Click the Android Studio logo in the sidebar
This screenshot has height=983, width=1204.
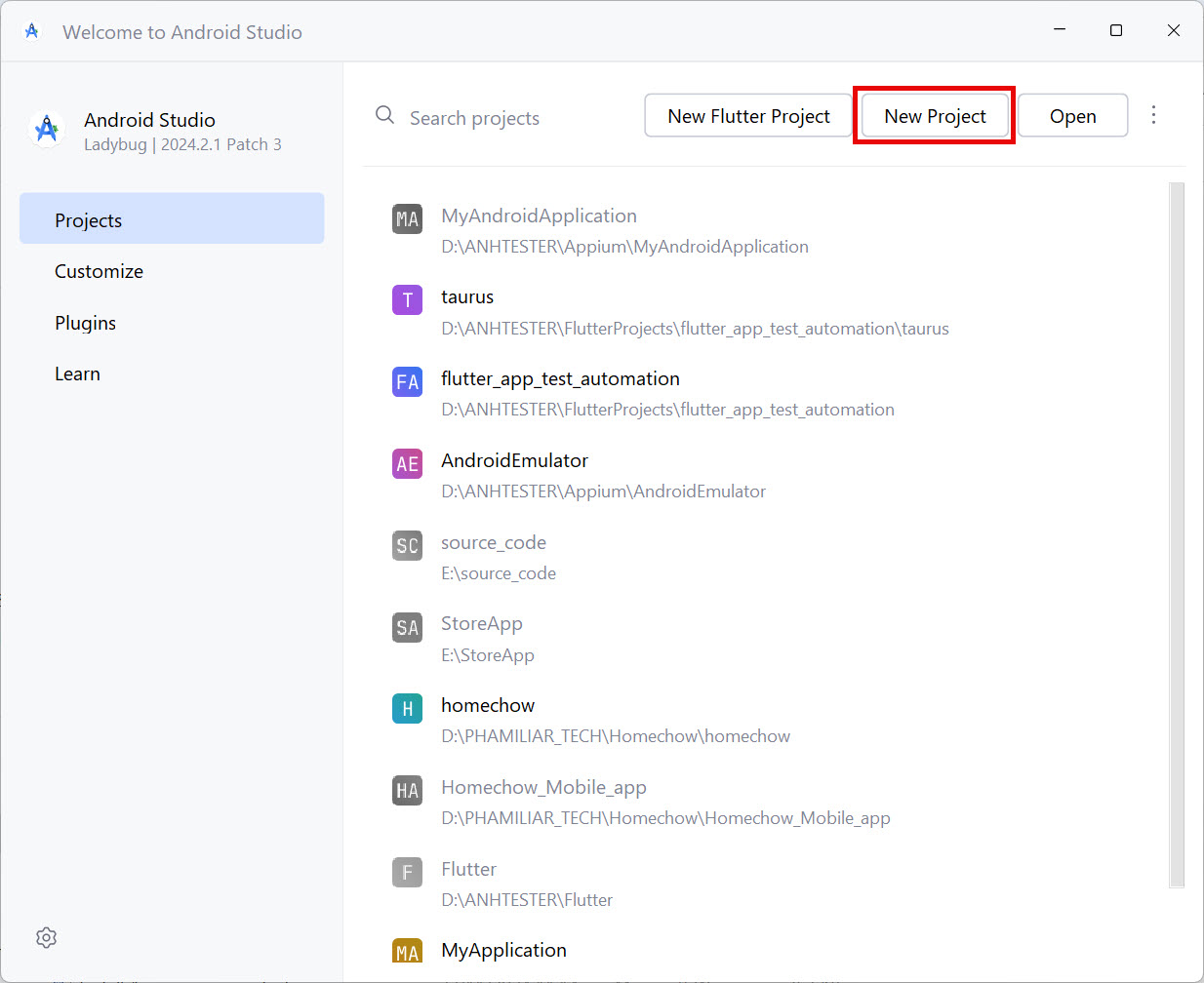[47, 129]
